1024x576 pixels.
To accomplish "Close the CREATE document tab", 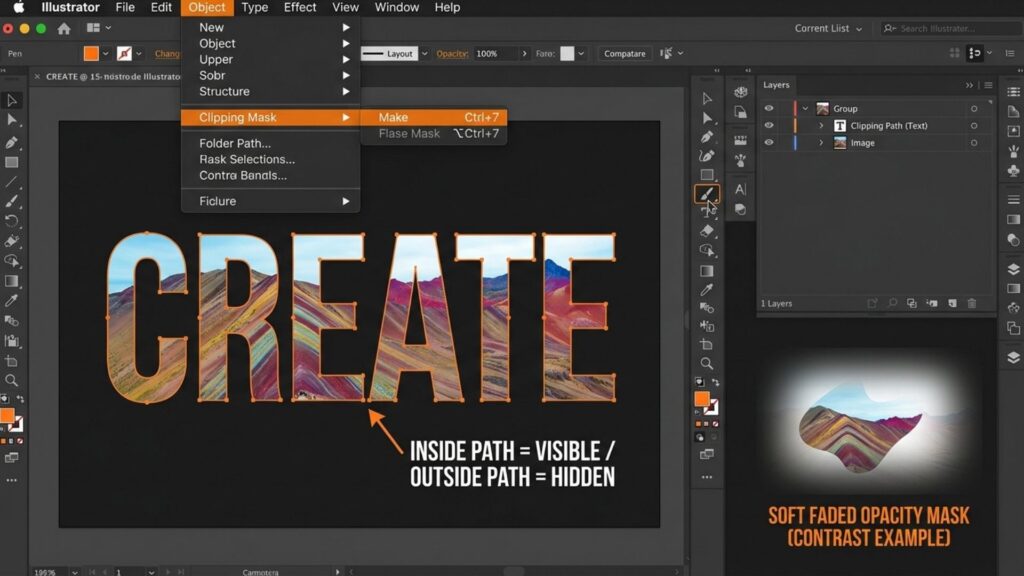I will pyautogui.click(x=37, y=76).
